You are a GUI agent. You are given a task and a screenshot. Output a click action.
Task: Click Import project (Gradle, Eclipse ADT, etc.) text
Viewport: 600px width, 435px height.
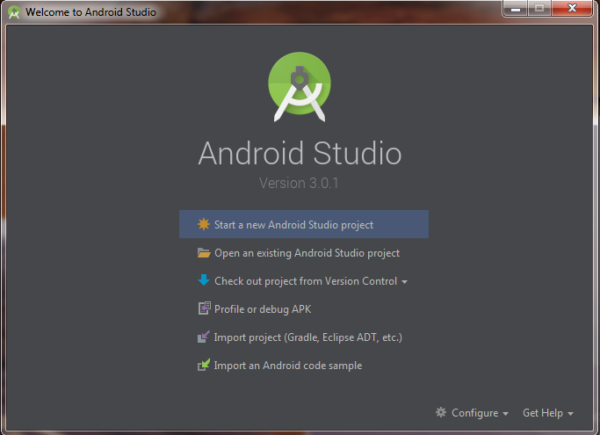click(x=308, y=337)
